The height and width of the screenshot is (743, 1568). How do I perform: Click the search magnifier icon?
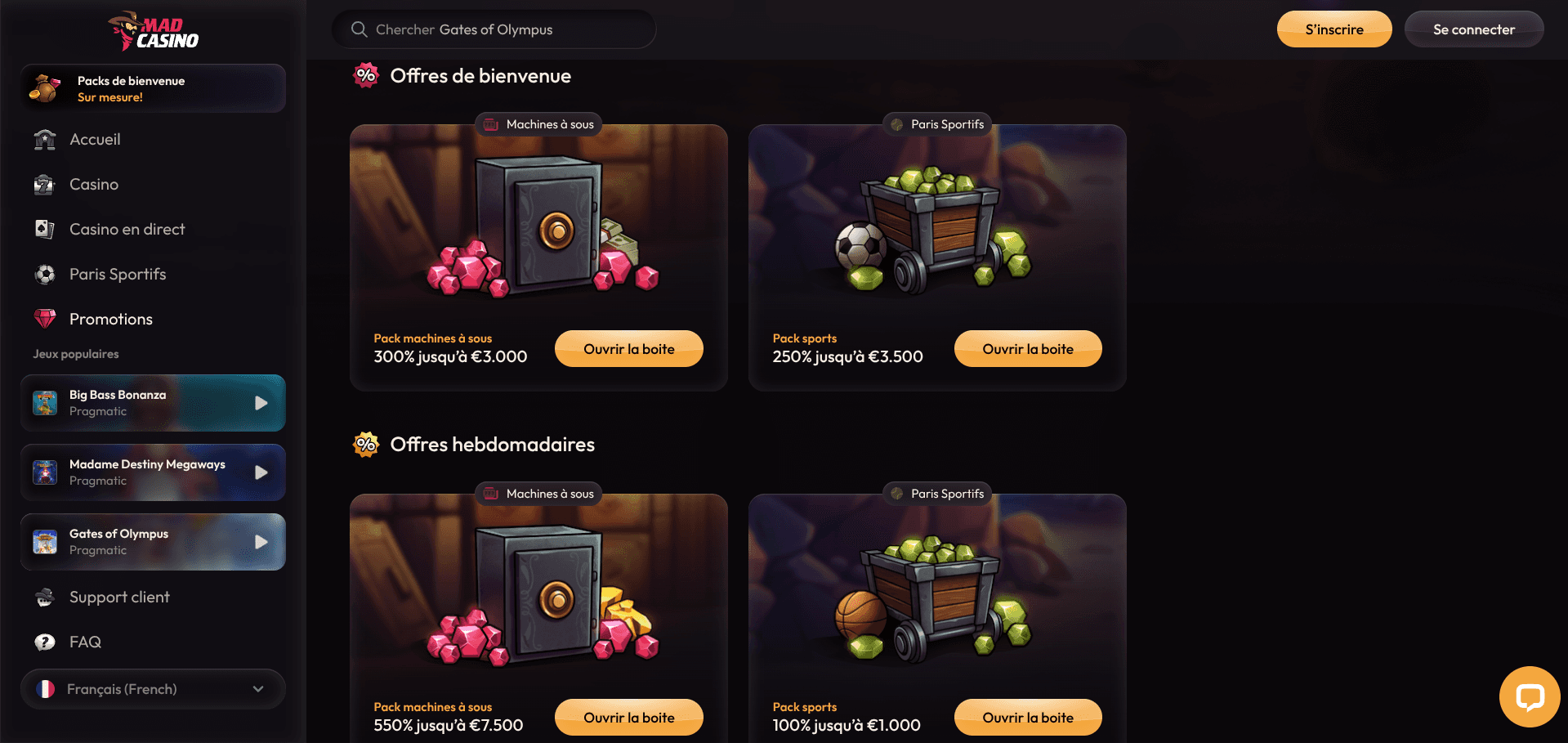pyautogui.click(x=359, y=29)
